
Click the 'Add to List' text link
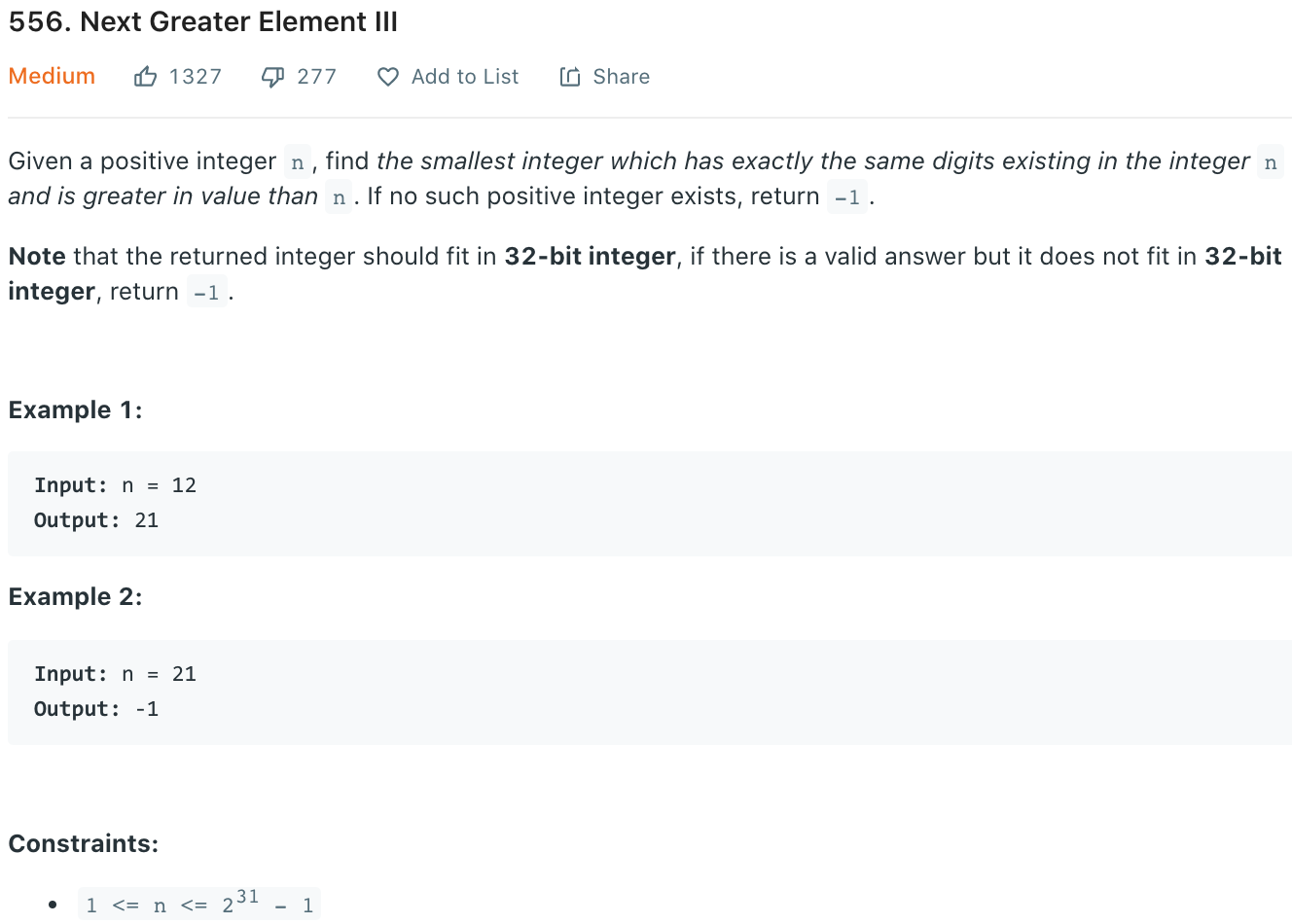point(465,76)
